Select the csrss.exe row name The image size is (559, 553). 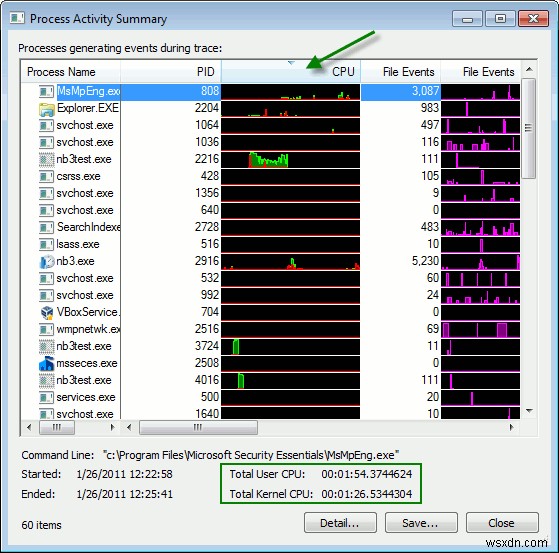(x=78, y=176)
